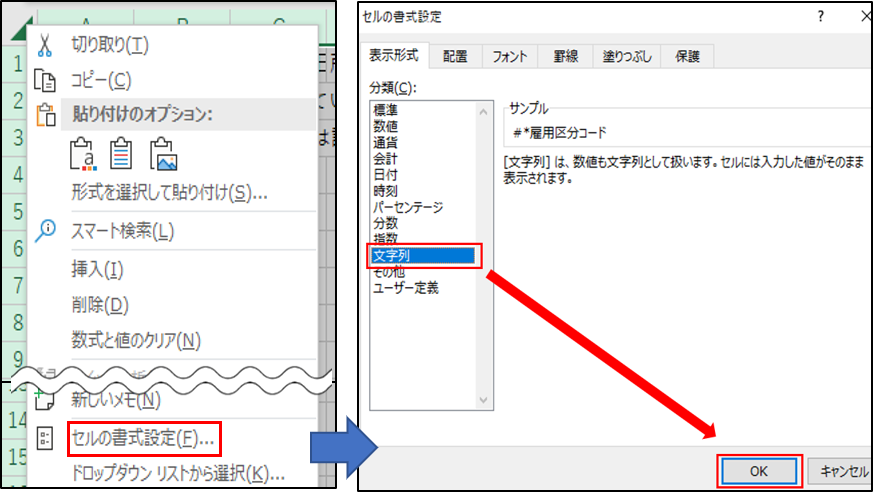Switch to 罫線 tab
The image size is (873, 492).
pyautogui.click(x=565, y=56)
